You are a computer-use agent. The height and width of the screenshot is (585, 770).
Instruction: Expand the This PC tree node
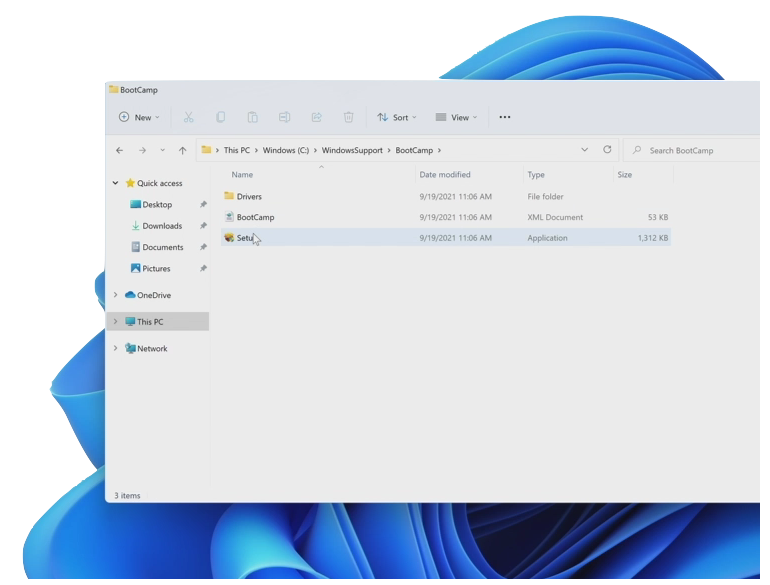(x=115, y=321)
